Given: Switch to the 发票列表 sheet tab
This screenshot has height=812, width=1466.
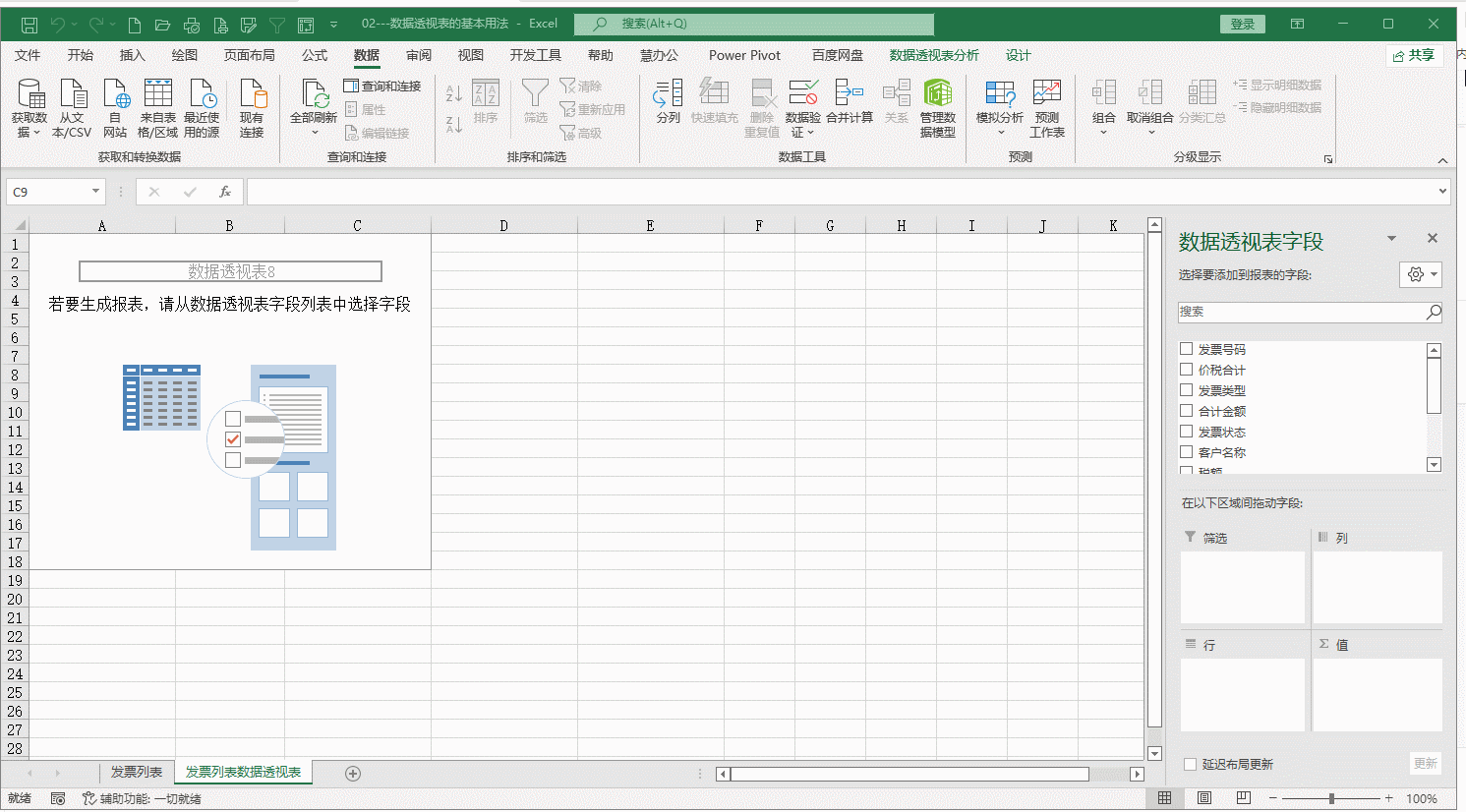Looking at the screenshot, I should (137, 773).
